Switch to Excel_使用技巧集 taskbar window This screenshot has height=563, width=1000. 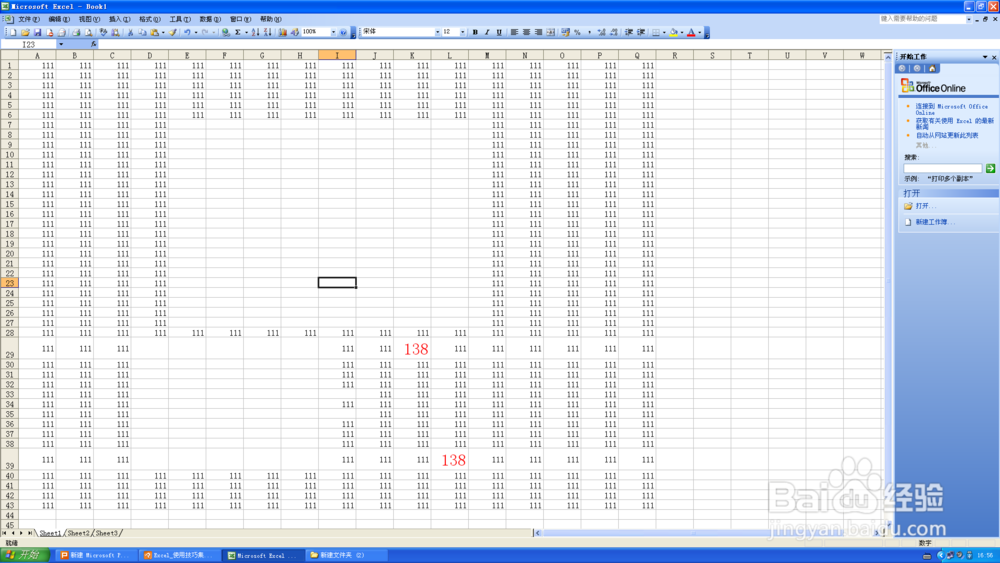coord(180,555)
